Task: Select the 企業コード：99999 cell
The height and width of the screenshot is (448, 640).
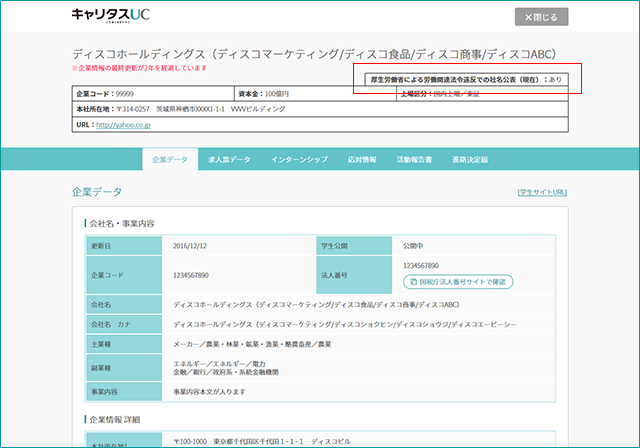Action: pyautogui.click(x=153, y=94)
